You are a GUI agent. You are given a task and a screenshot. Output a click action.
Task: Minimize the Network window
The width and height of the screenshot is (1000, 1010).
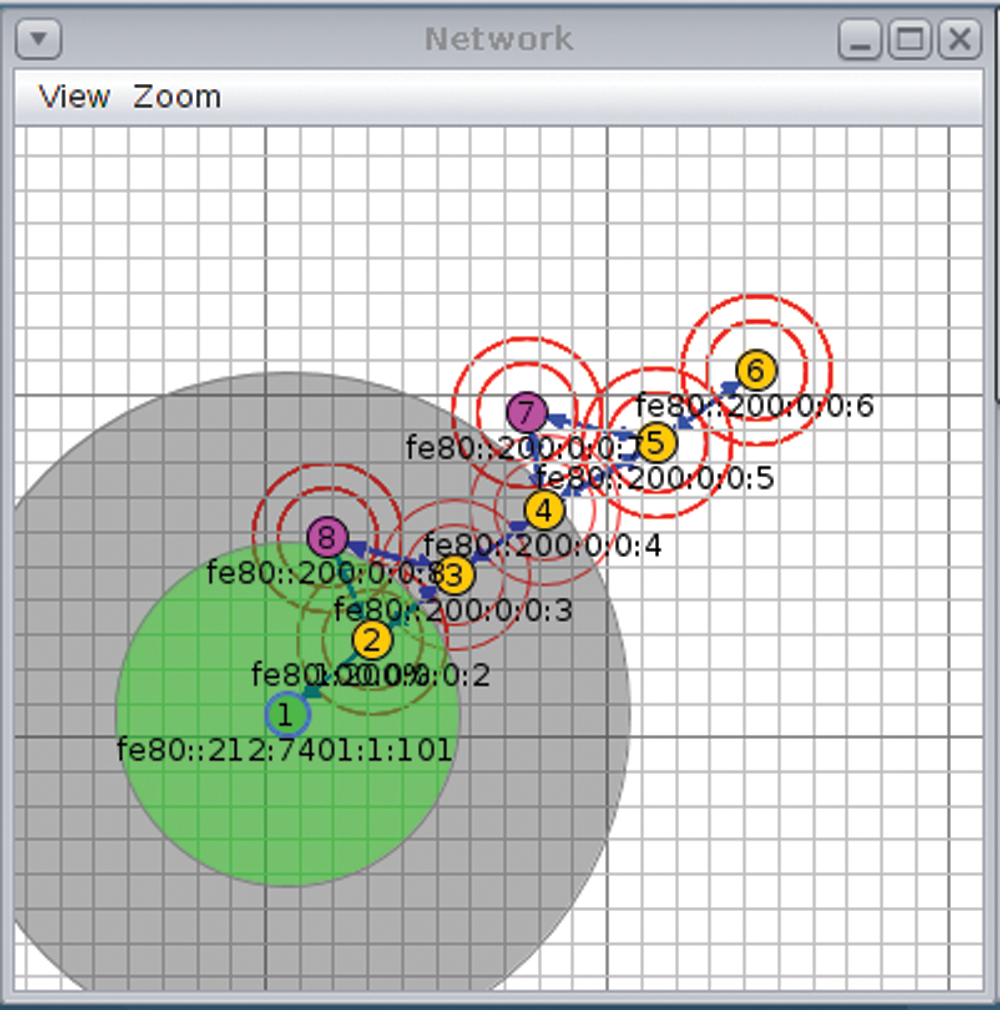[859, 40]
